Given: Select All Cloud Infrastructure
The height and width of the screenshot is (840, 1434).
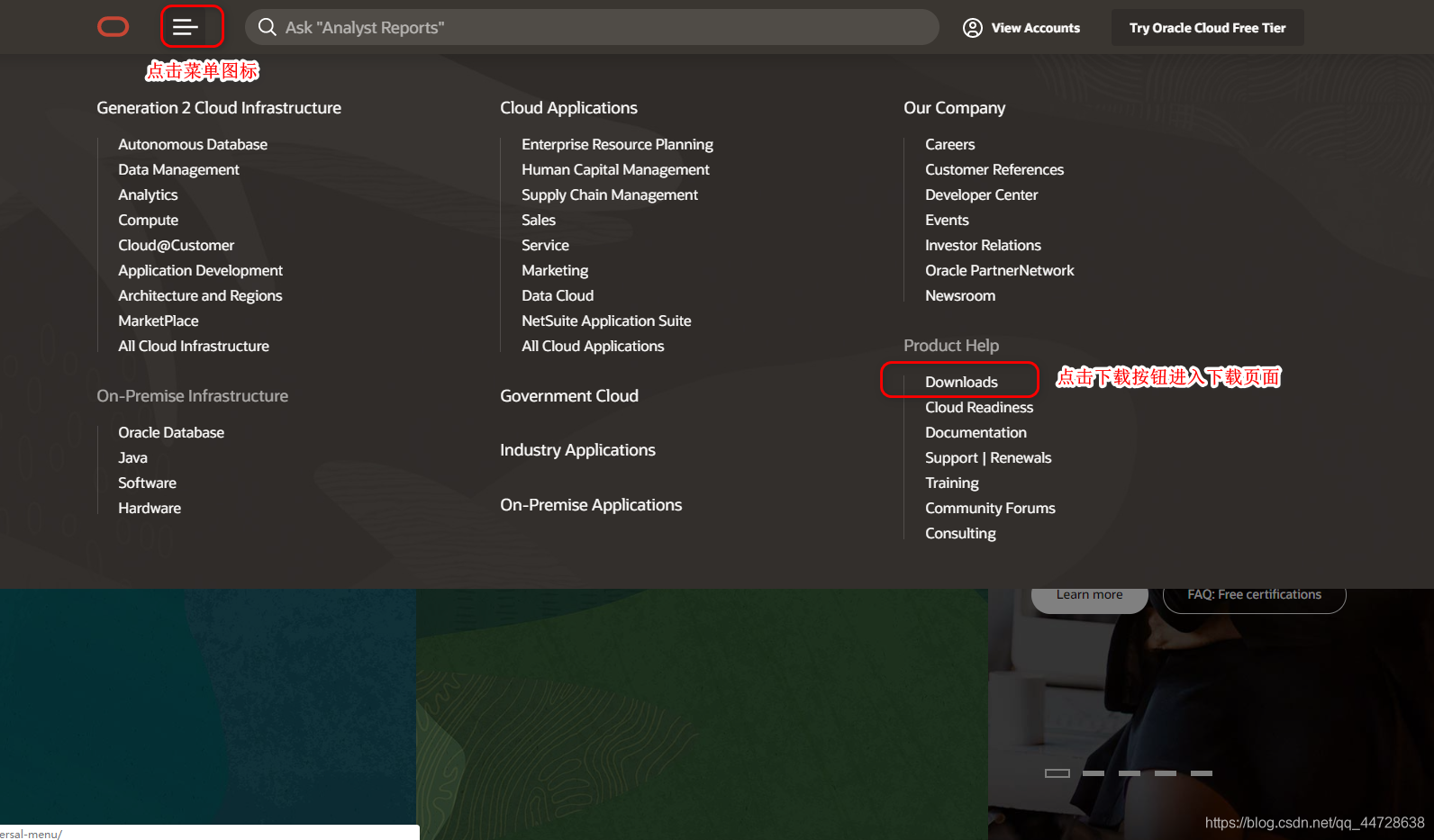Looking at the screenshot, I should 194,346.
